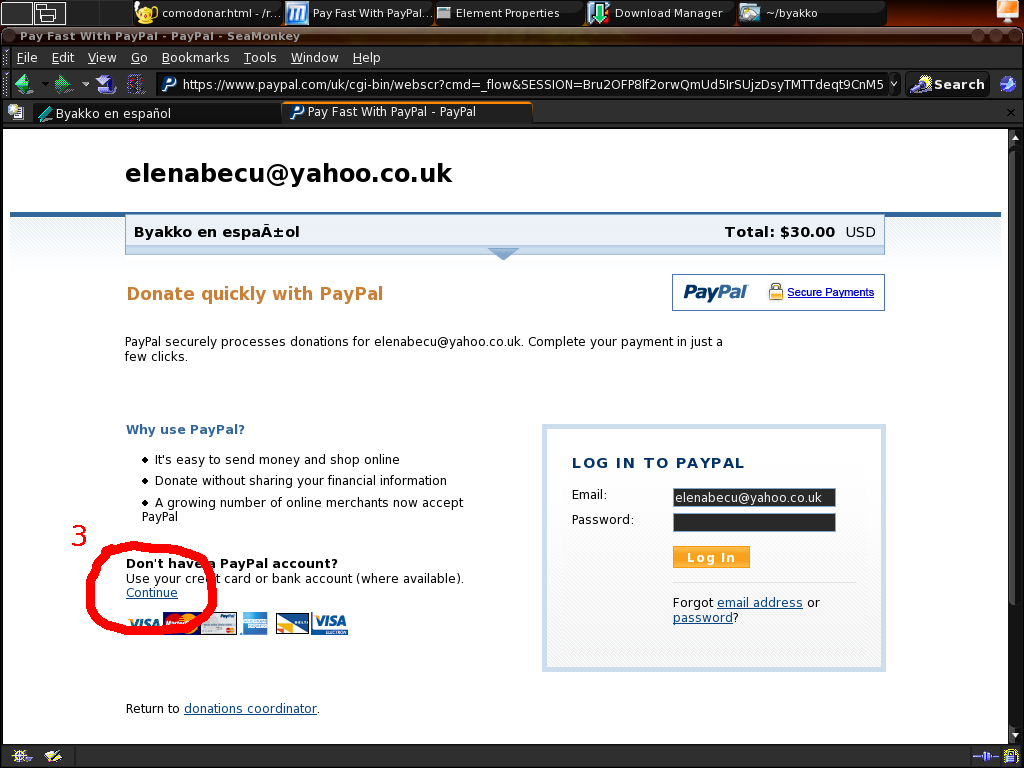1024x768 pixels.
Task: Open the Secure Payments link
Action: [x=830, y=292]
